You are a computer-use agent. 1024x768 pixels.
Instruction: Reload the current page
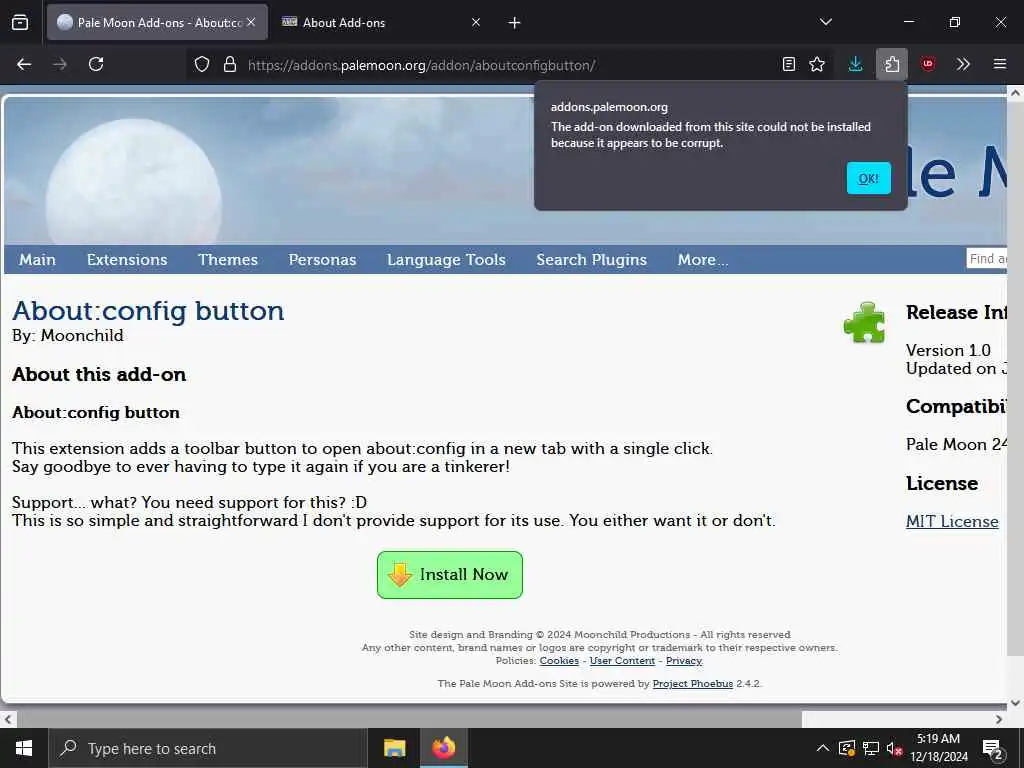click(x=96, y=64)
